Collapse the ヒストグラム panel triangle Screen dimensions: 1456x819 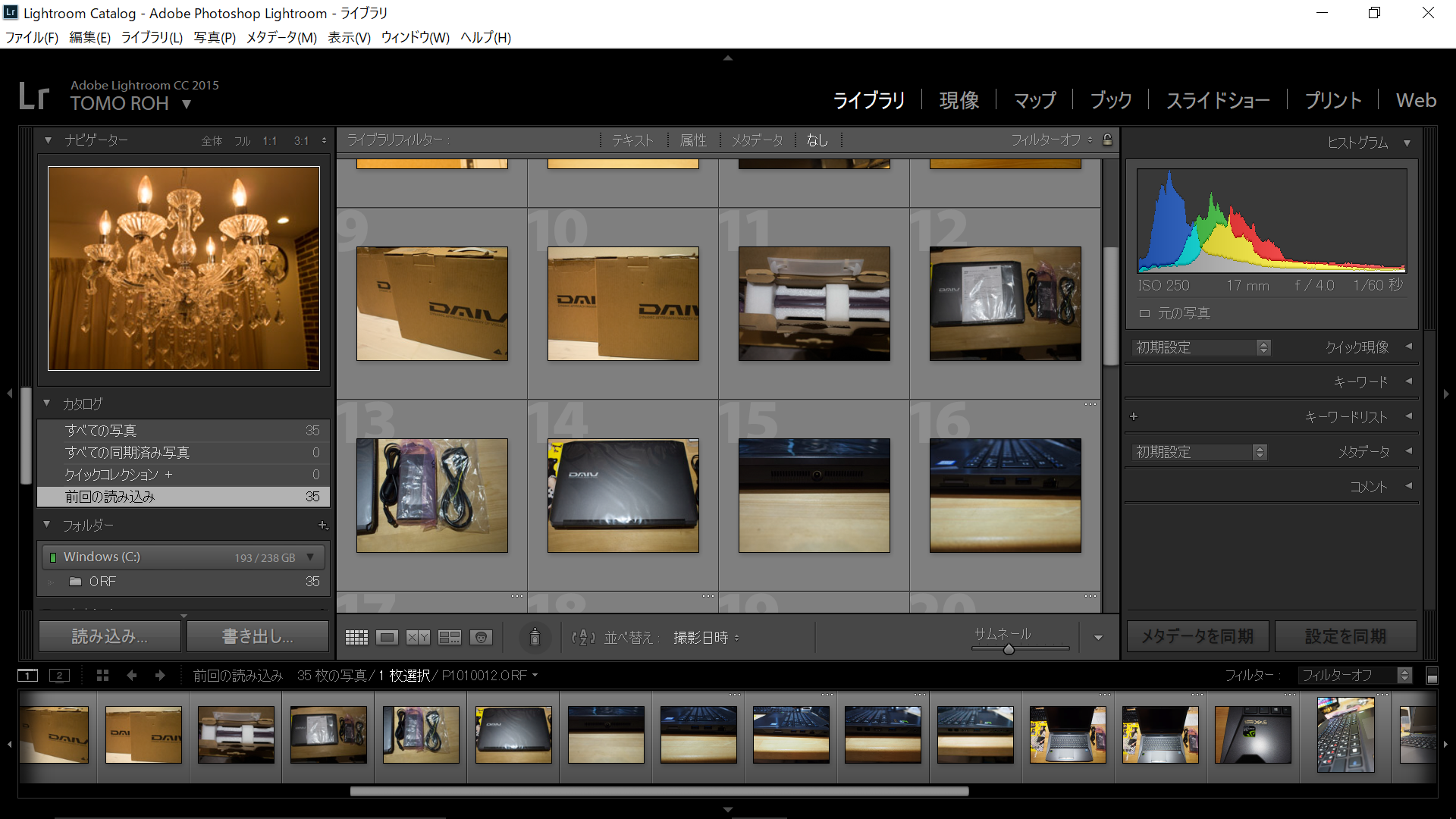pos(1407,143)
